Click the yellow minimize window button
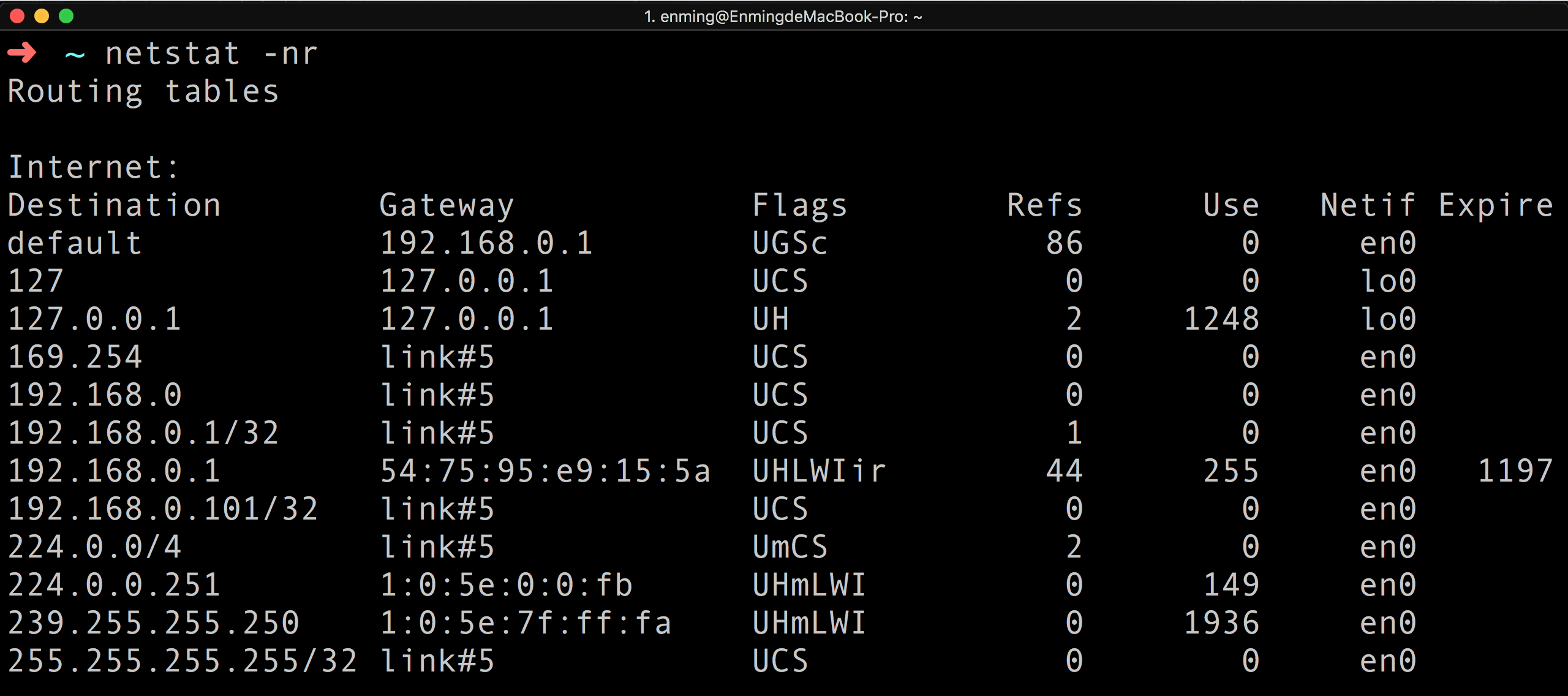The image size is (1568, 696). click(42, 17)
